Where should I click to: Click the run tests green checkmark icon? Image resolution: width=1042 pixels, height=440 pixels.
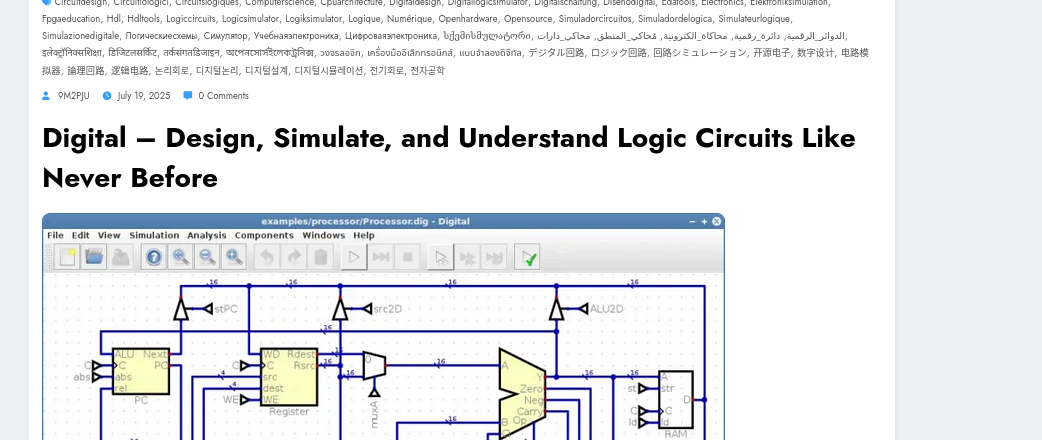coord(527,257)
